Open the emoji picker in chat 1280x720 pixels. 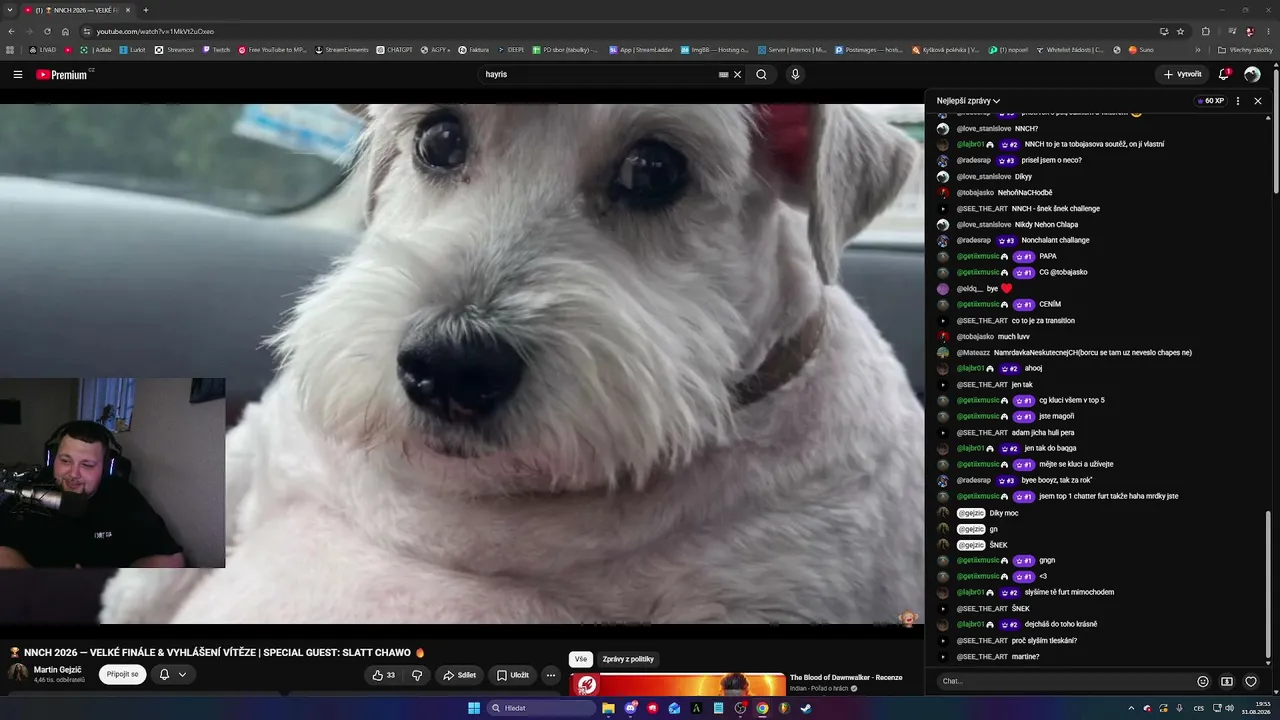pos(1203,682)
